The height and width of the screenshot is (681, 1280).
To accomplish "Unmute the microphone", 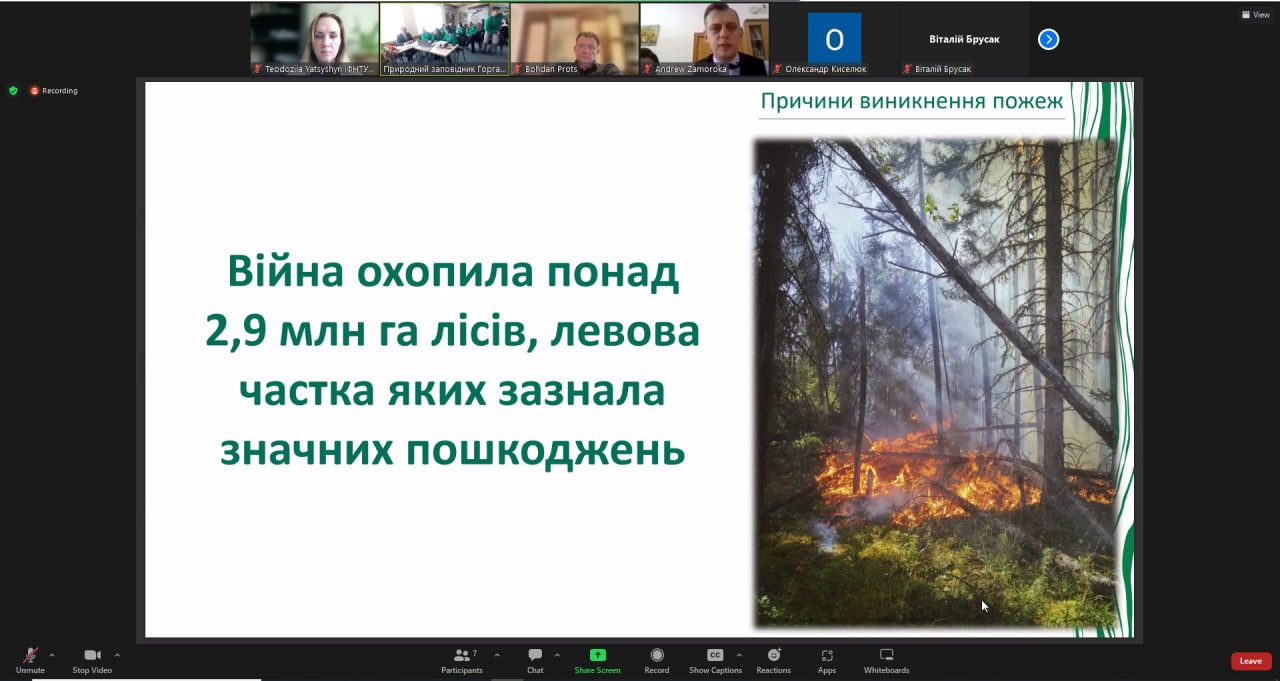I will [30, 659].
